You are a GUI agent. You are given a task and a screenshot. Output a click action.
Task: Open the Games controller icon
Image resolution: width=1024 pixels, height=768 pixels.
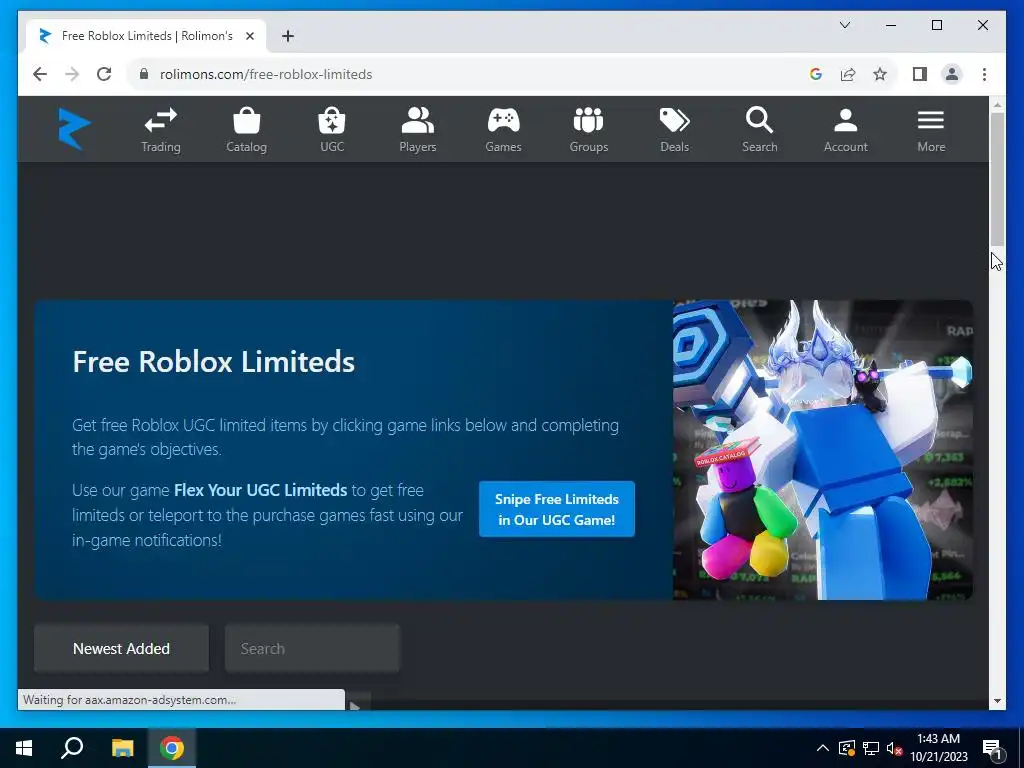click(503, 121)
